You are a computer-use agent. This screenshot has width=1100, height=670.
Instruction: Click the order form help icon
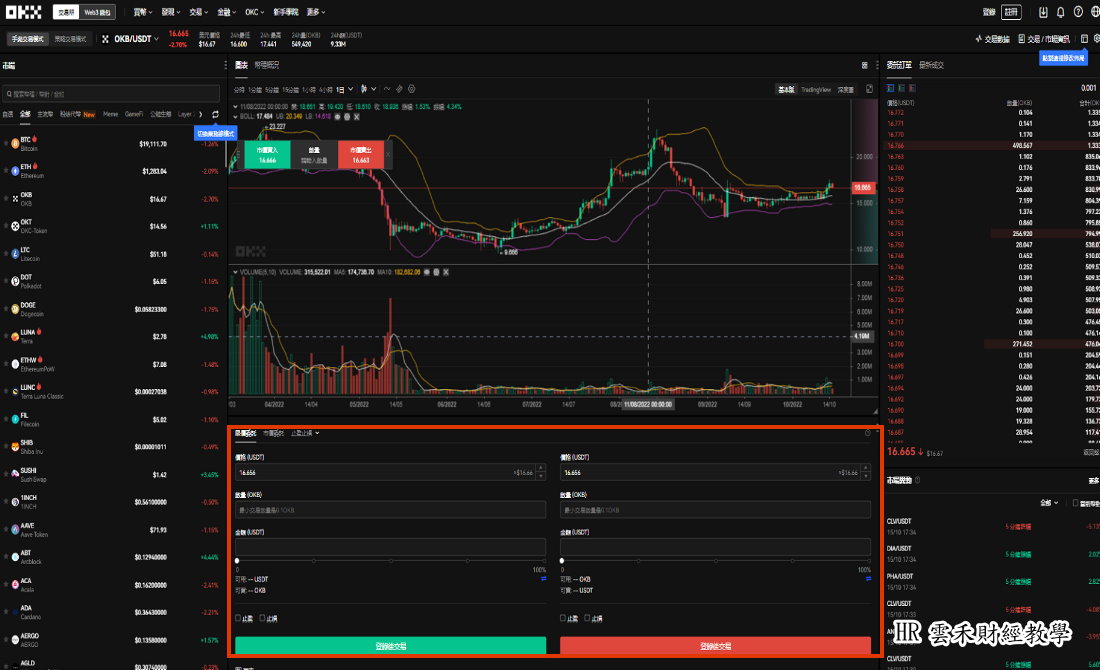coord(868,433)
